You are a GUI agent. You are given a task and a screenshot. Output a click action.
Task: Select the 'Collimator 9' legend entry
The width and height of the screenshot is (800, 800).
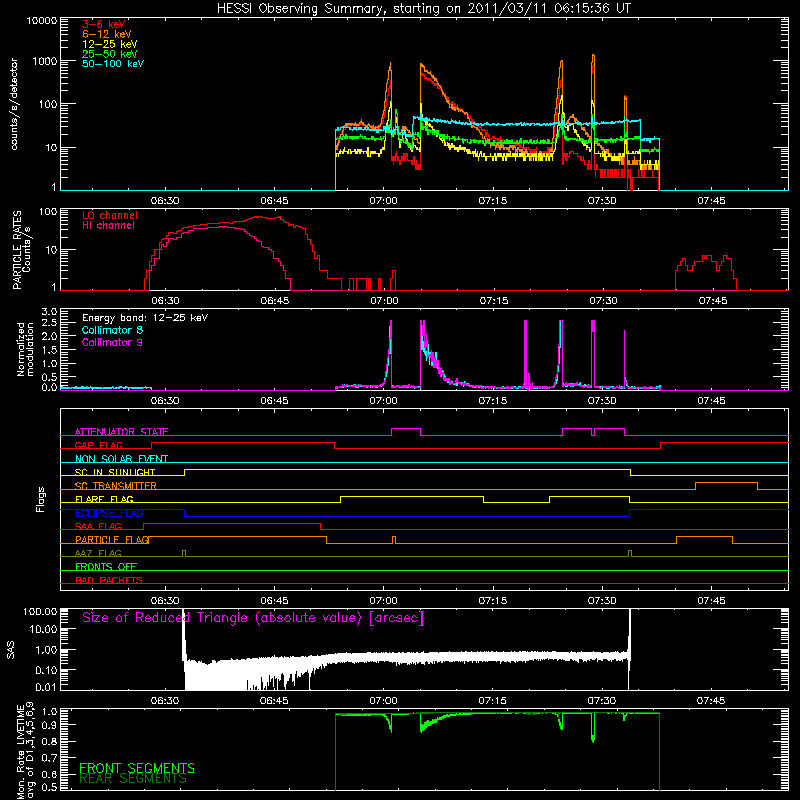coord(112,342)
